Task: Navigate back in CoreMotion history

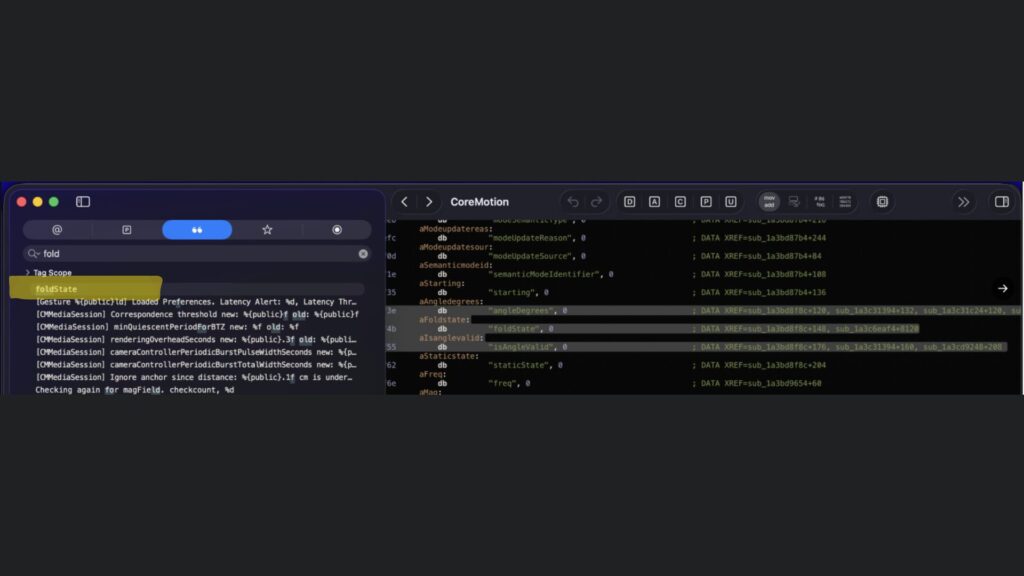Action: pos(404,202)
